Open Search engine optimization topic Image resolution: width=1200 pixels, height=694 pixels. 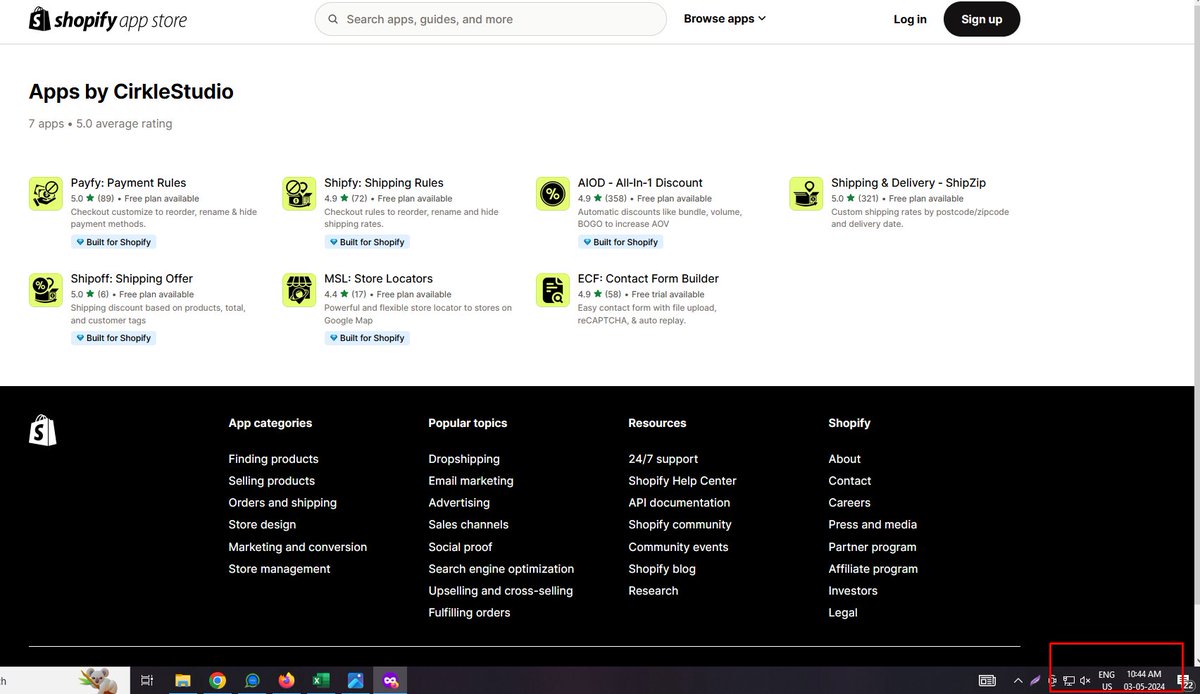point(501,569)
